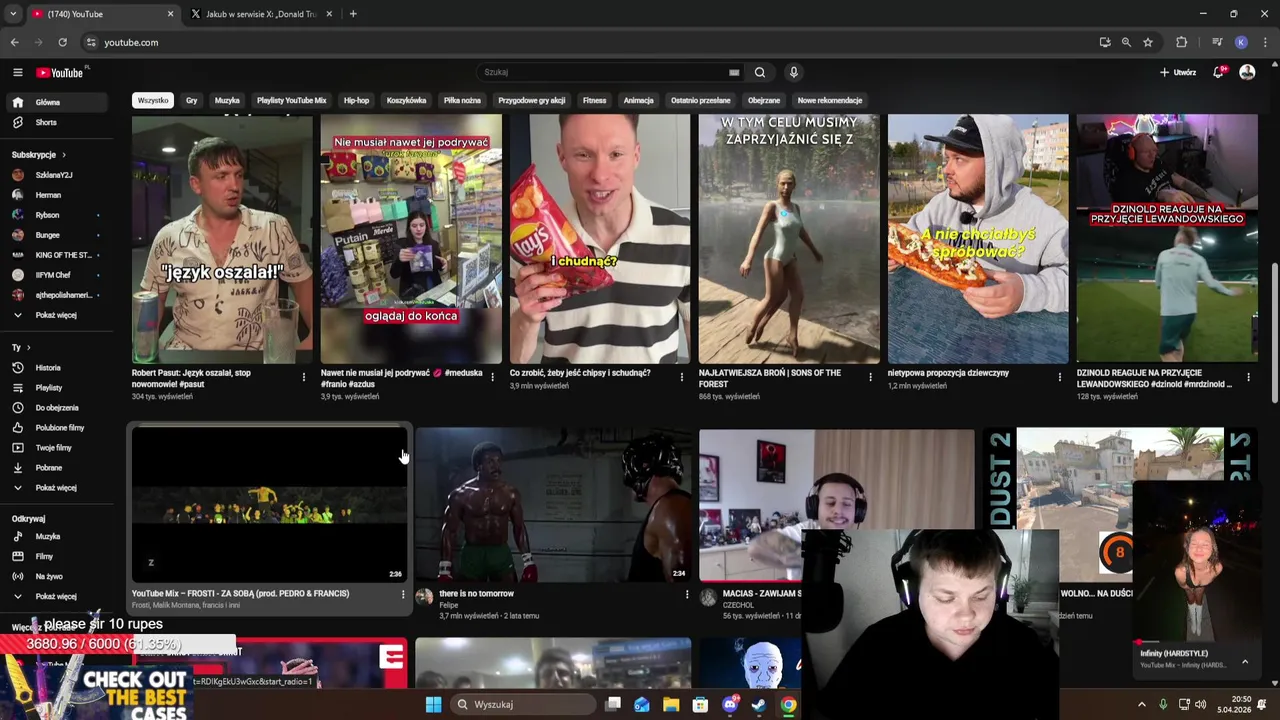Open Filmy under Odkrywaj

point(55,556)
